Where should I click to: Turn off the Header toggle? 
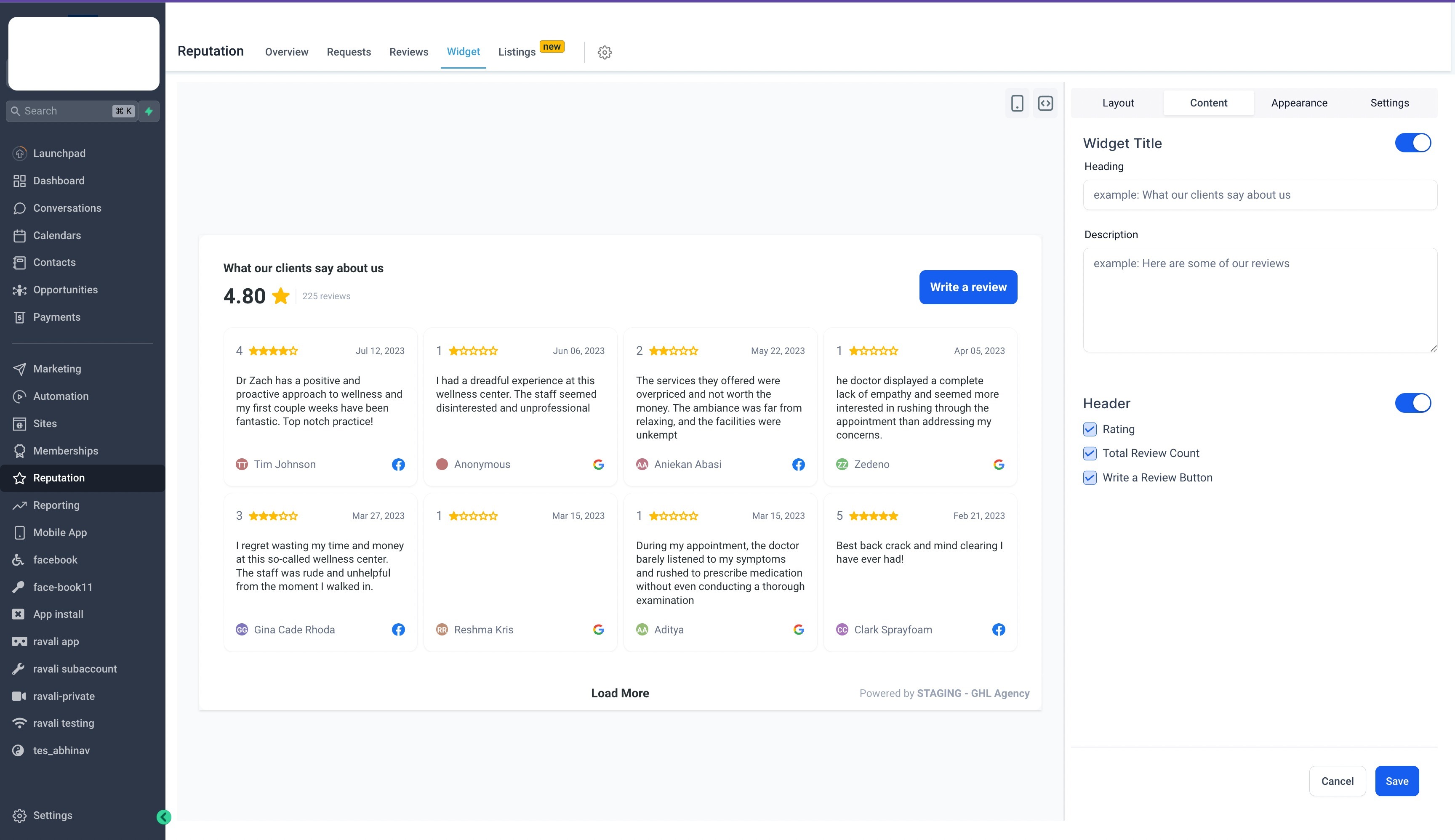(x=1412, y=403)
